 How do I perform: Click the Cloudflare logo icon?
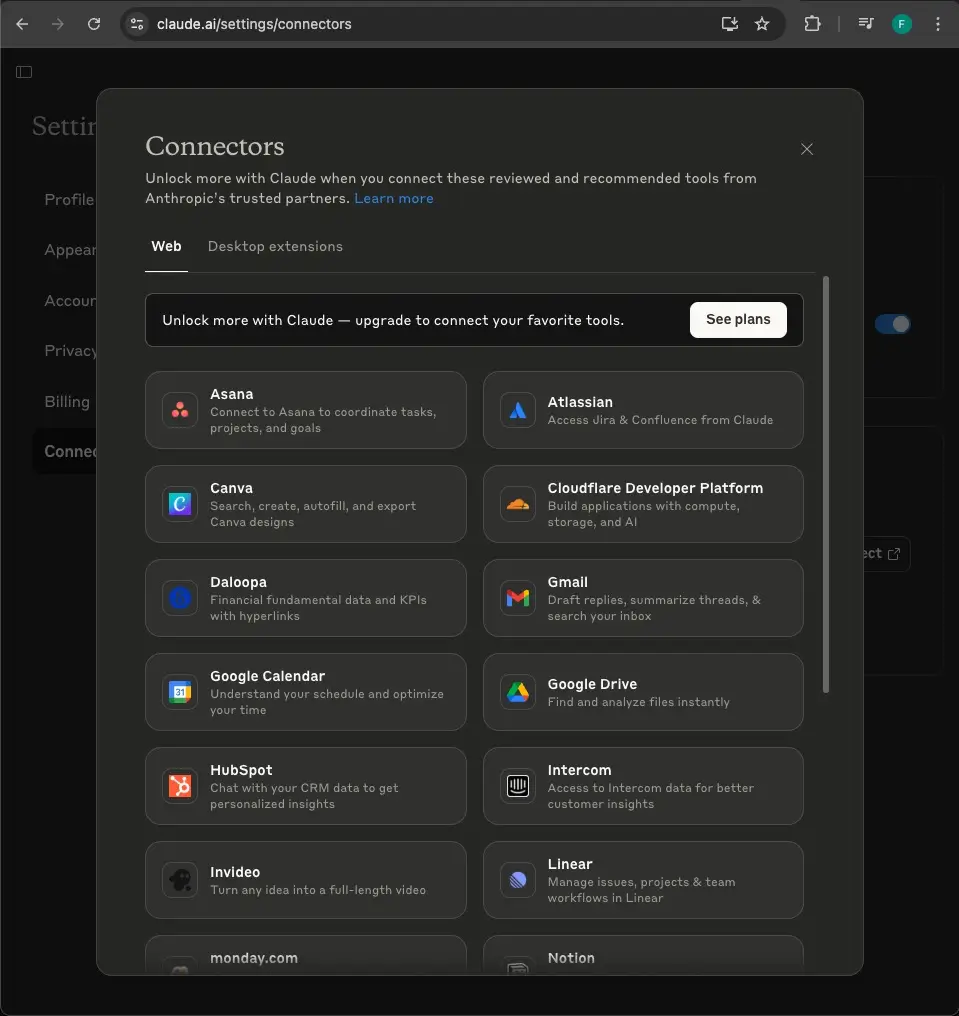518,504
